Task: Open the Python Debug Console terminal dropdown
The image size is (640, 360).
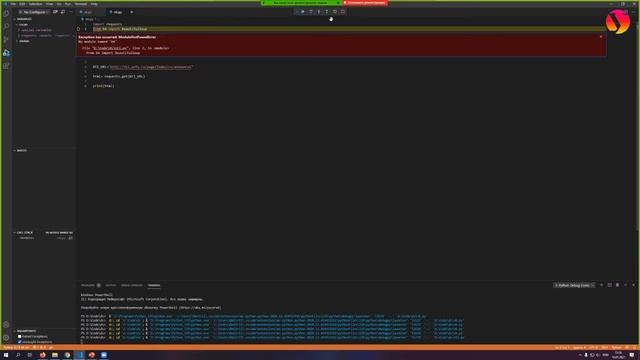Action: pos(574,285)
